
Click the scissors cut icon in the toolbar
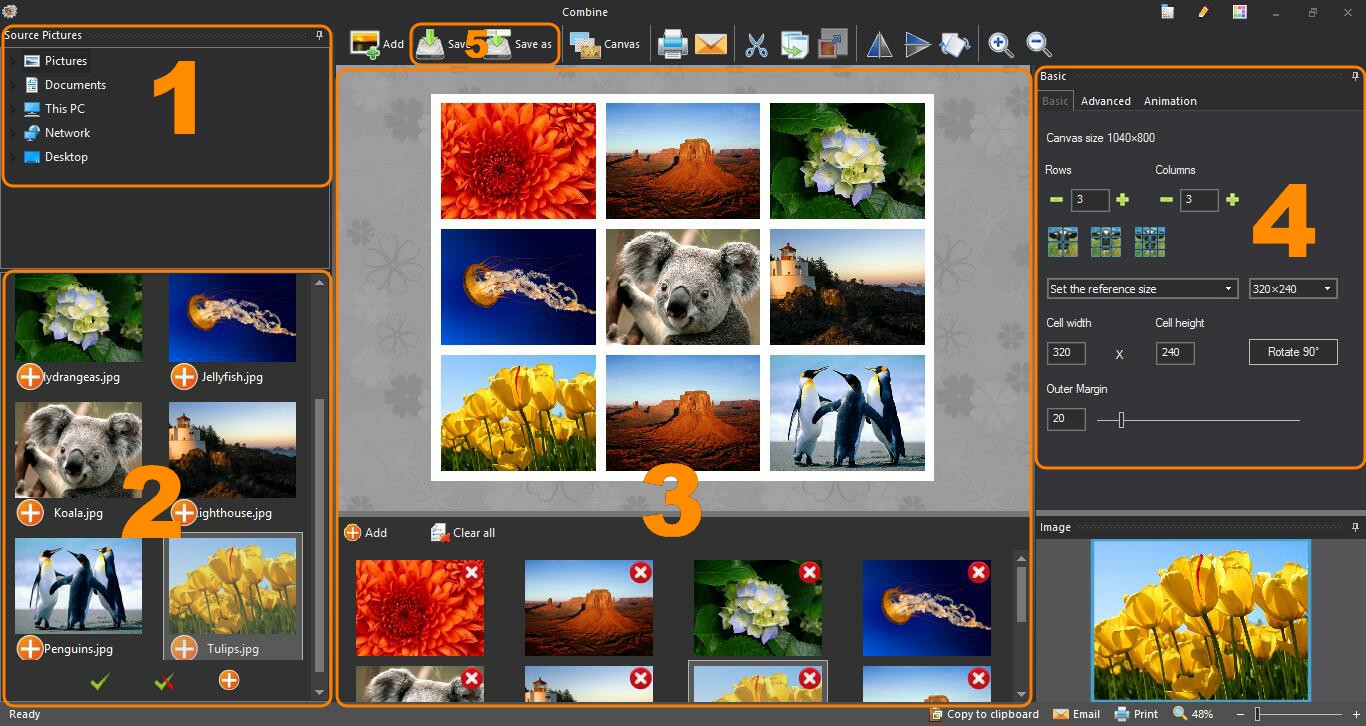tap(757, 44)
